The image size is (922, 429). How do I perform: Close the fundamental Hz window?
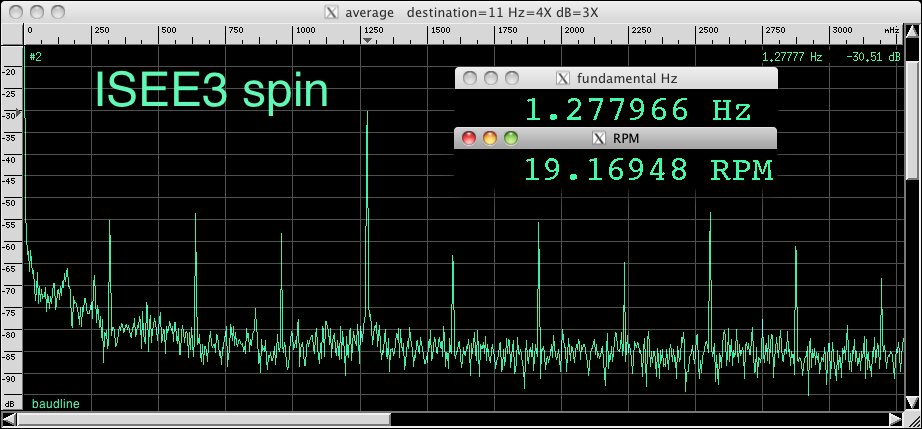pos(469,78)
